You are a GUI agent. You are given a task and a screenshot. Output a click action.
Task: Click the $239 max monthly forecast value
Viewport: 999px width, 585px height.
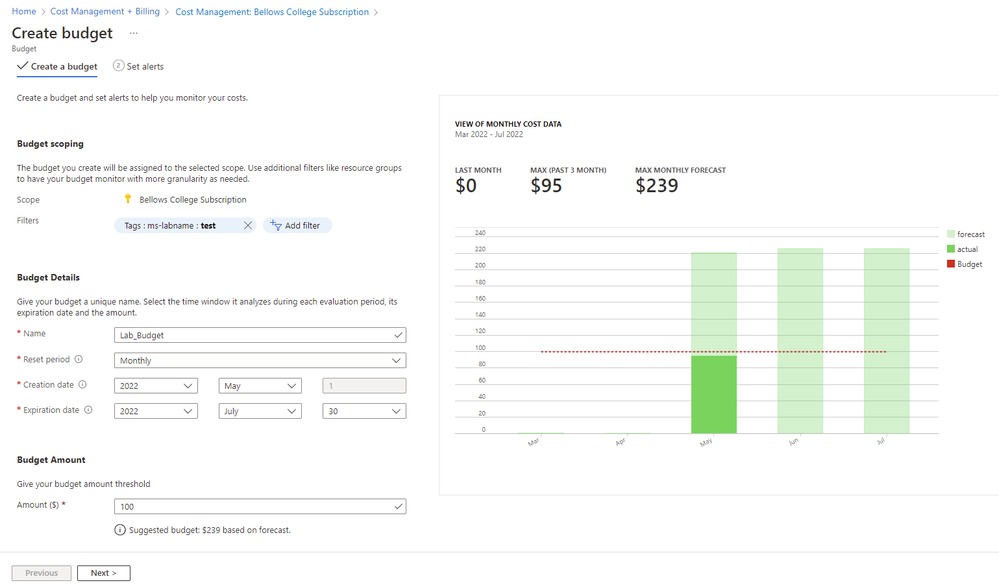coord(656,185)
